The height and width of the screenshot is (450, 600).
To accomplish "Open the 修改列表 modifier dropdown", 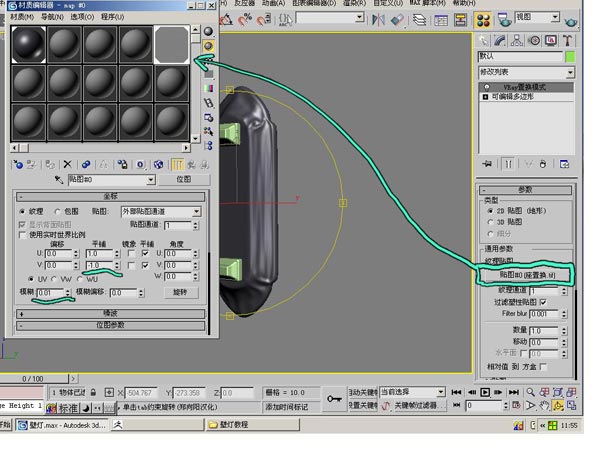I will (x=527, y=72).
